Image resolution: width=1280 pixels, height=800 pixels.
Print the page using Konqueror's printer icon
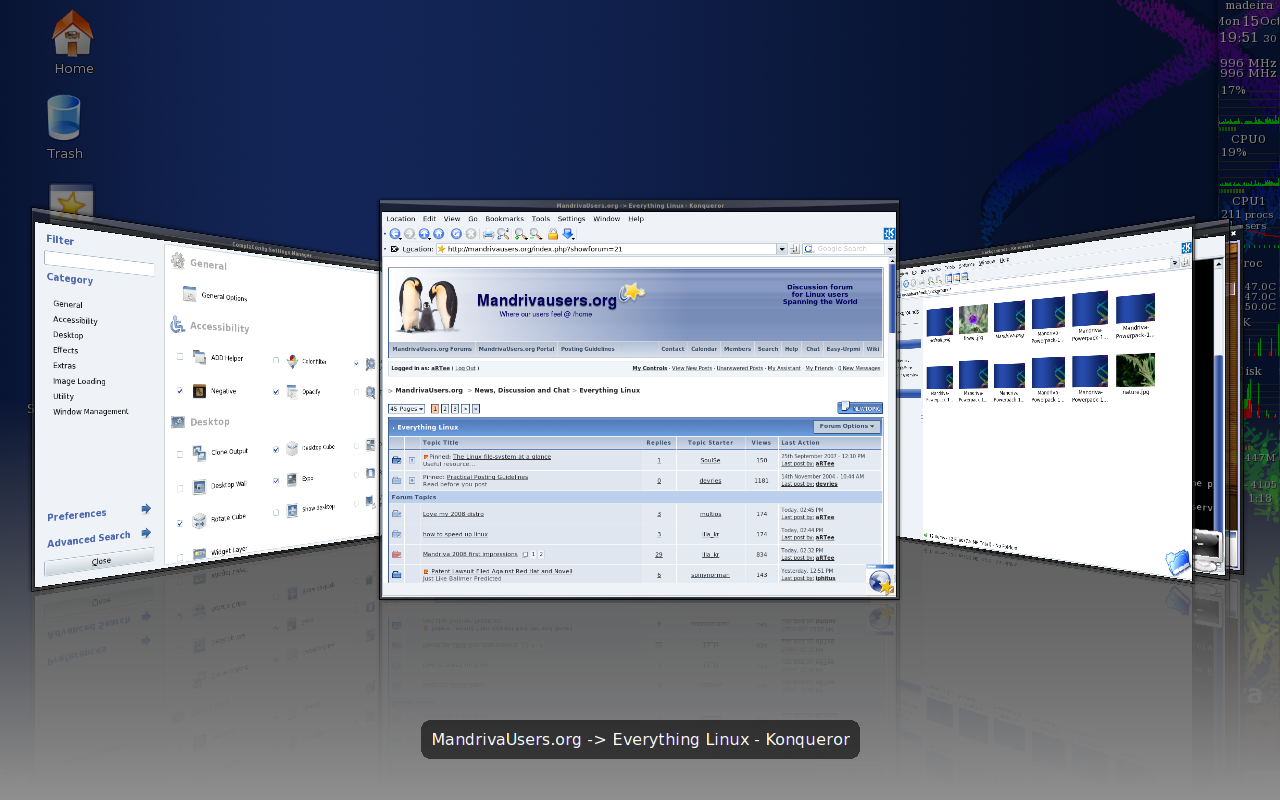tap(488, 234)
